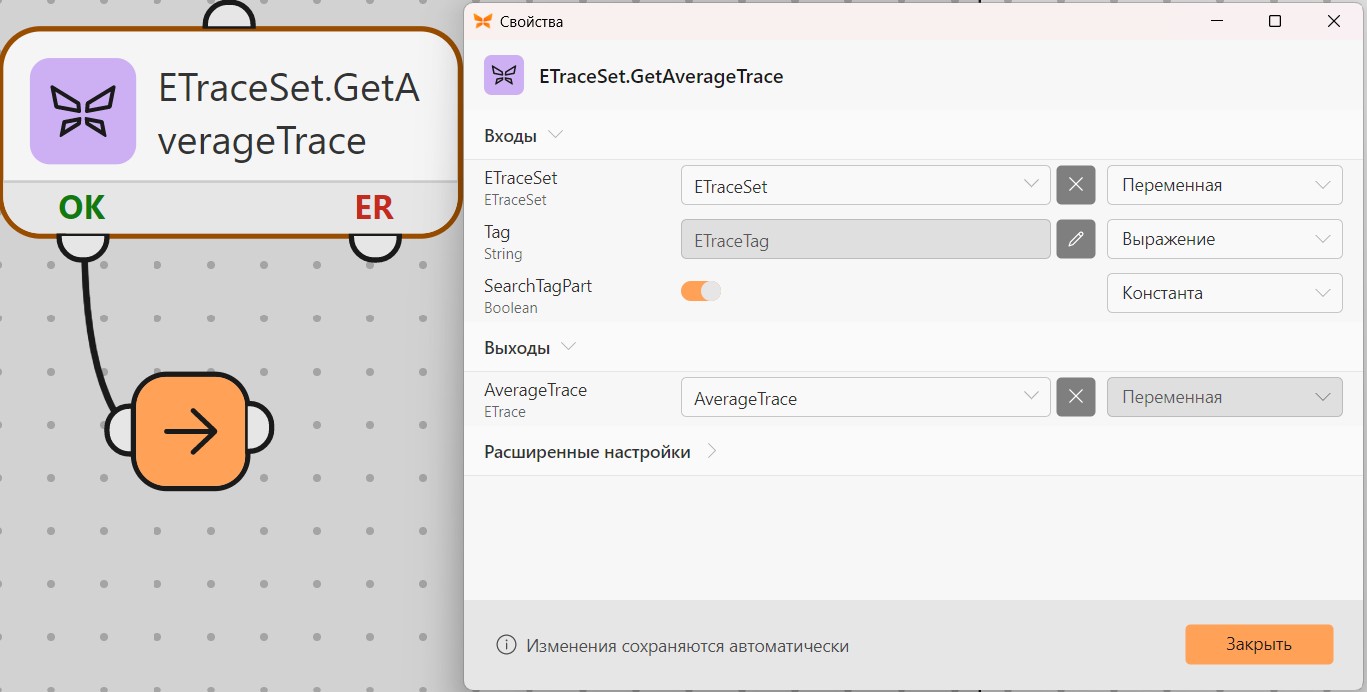
Task: Open the ETraceSet variable dropdown
Action: [866, 185]
